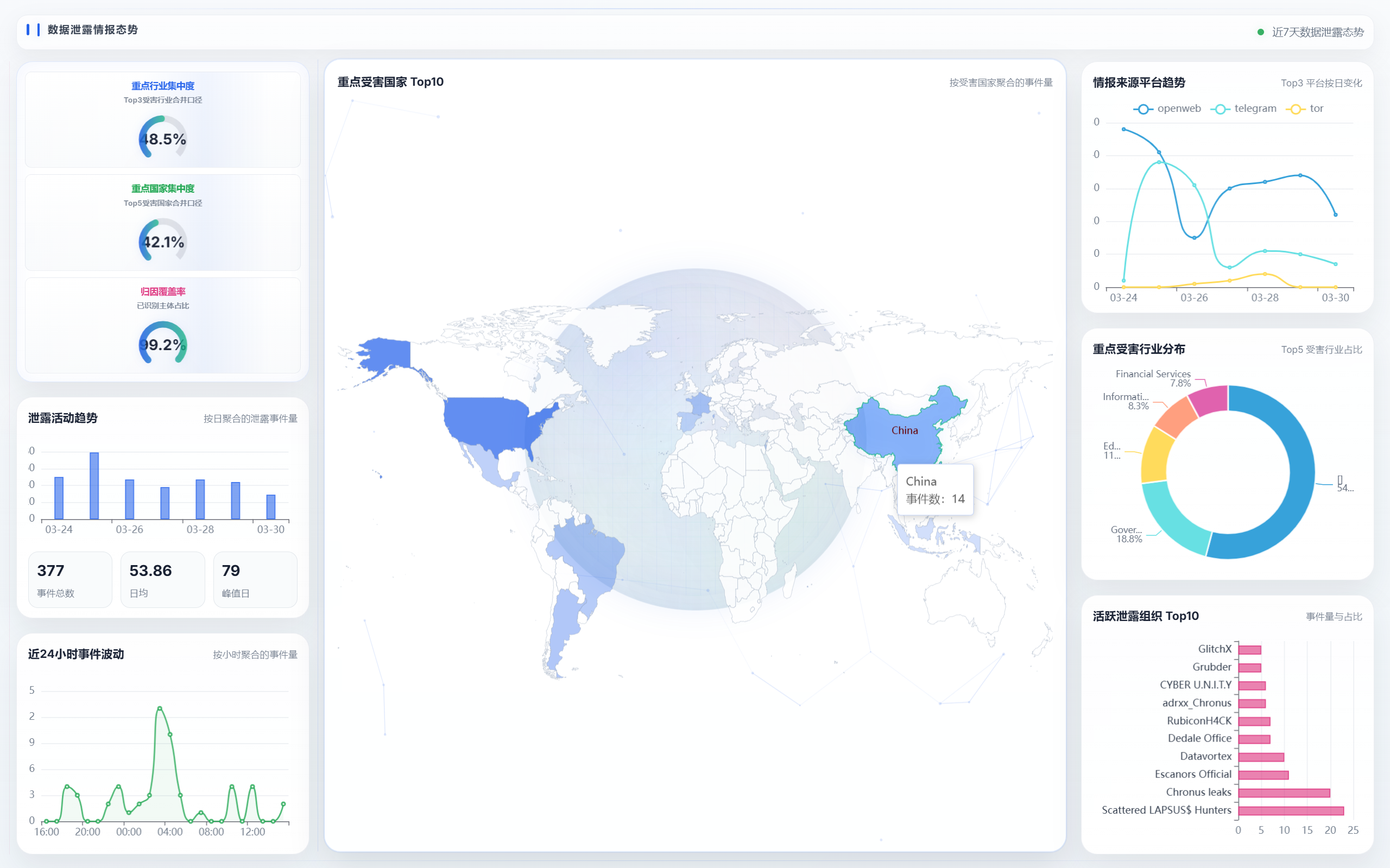The image size is (1390, 868).
Task: Click the Scattered LAPSUS$ Hunters bar
Action: point(1290,810)
